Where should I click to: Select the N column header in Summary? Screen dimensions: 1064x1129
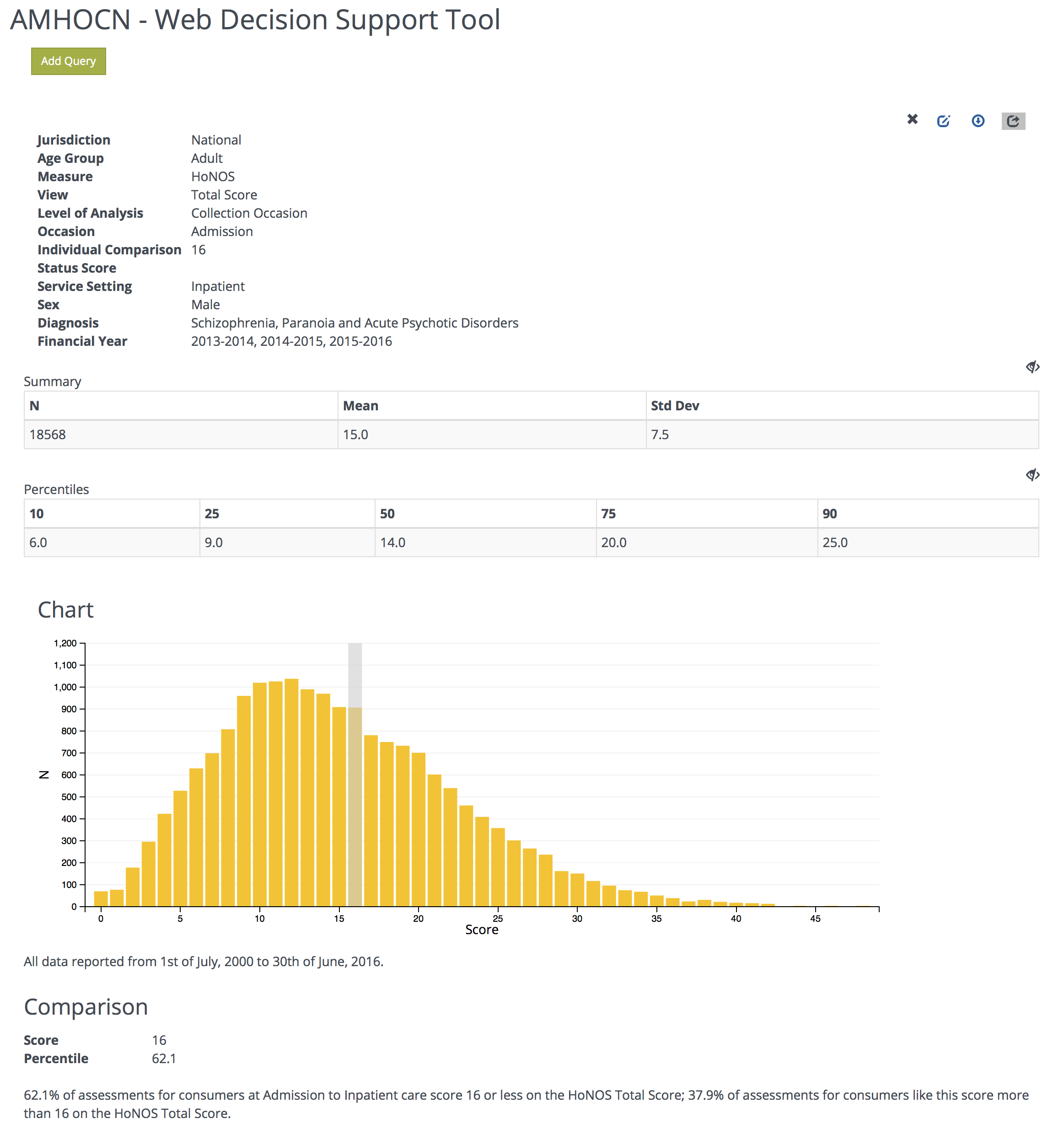click(34, 405)
